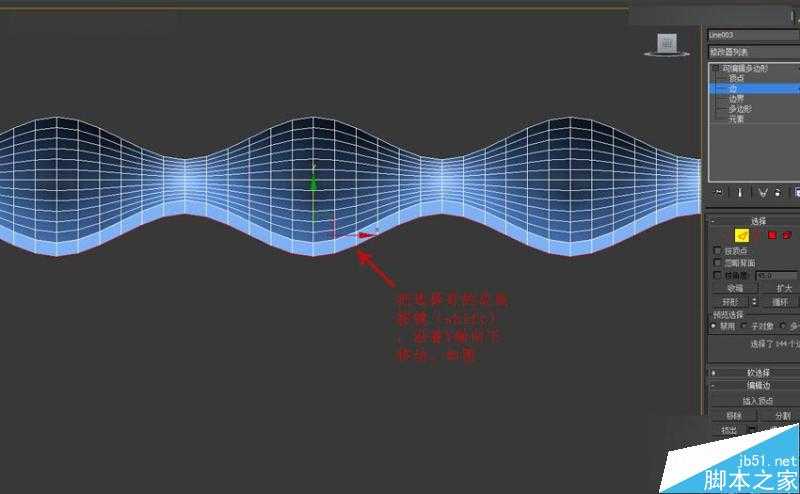Open settings box next to 挤出
Image resolution: width=800 pixels, height=494 pixels.
(753, 430)
